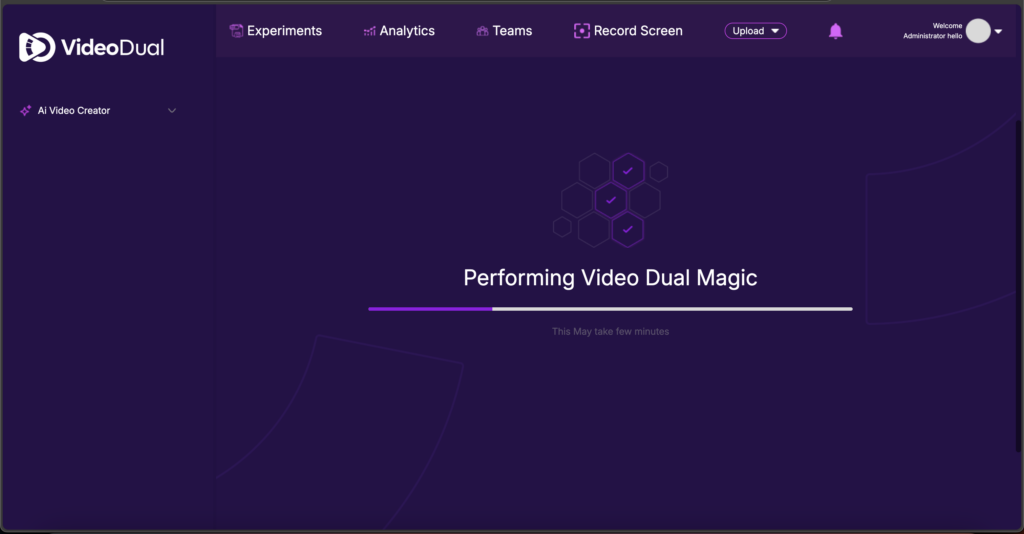The image size is (1024, 534).
Task: Click the Teams people icon
Action: click(x=483, y=31)
